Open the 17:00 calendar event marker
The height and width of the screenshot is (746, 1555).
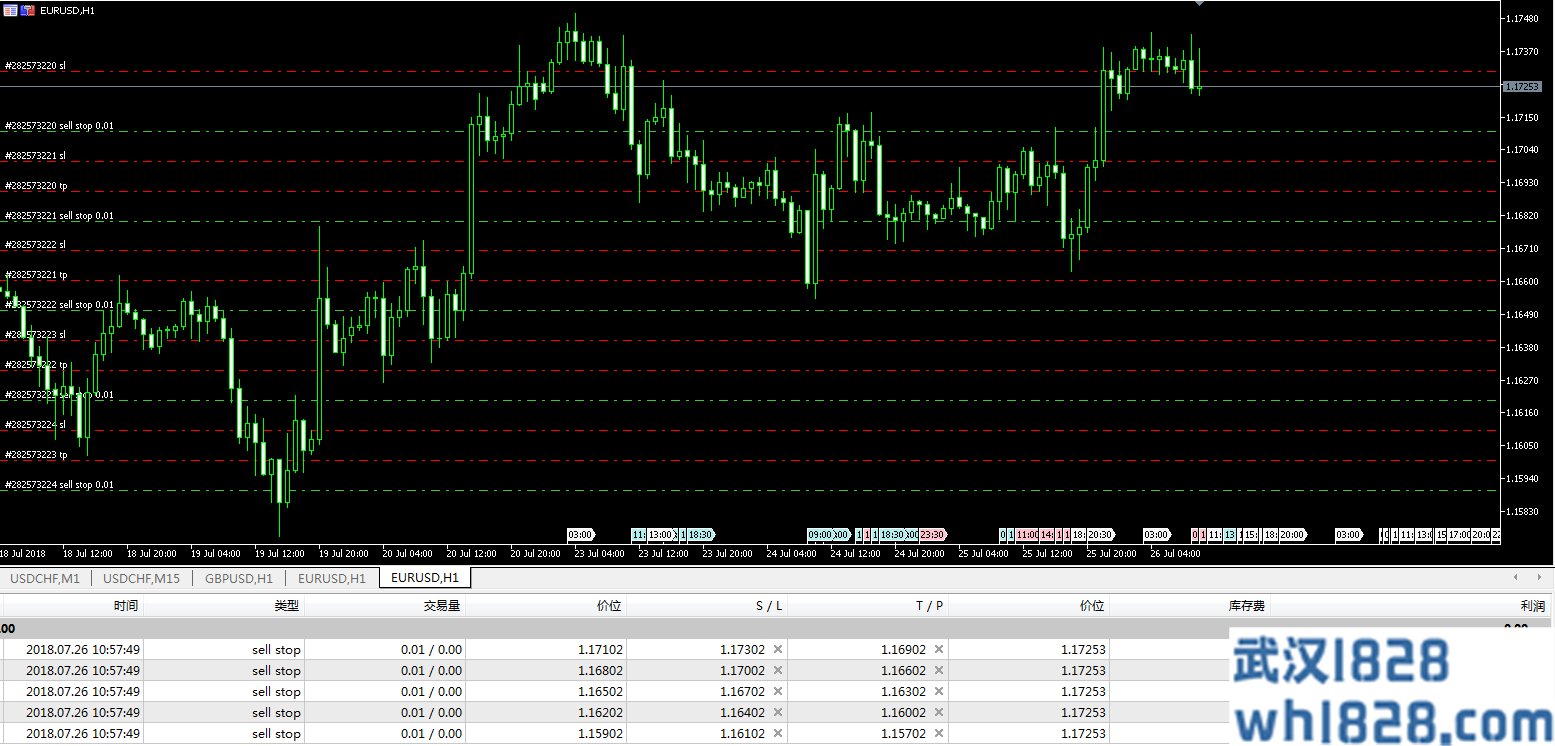click(x=1460, y=535)
